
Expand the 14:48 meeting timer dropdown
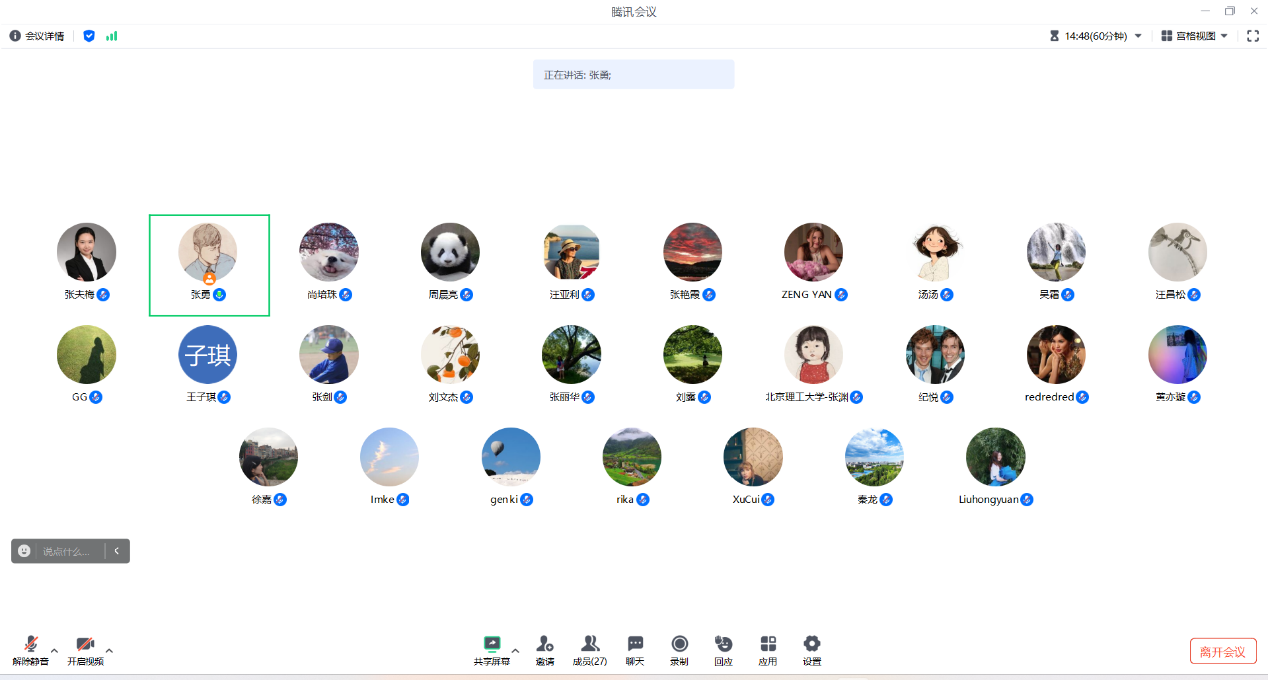1138,36
